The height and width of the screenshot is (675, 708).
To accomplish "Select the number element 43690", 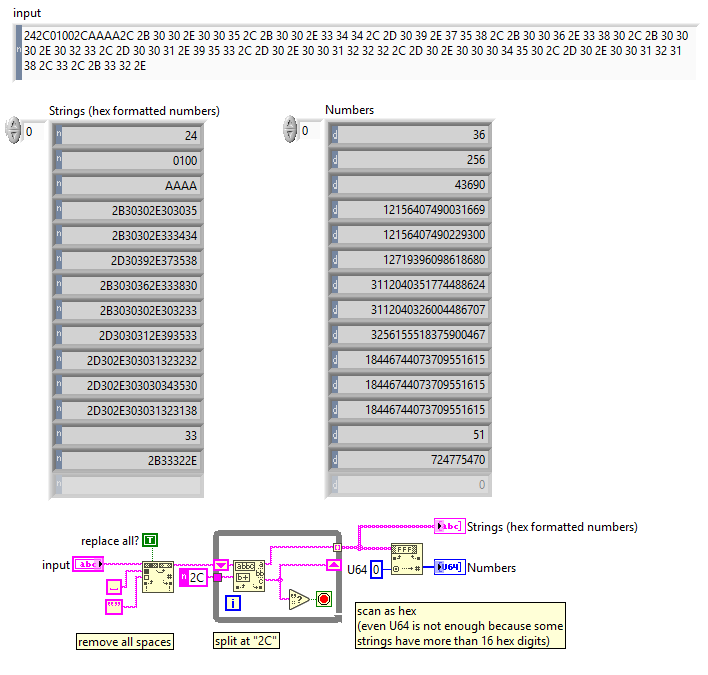I will tap(410, 184).
